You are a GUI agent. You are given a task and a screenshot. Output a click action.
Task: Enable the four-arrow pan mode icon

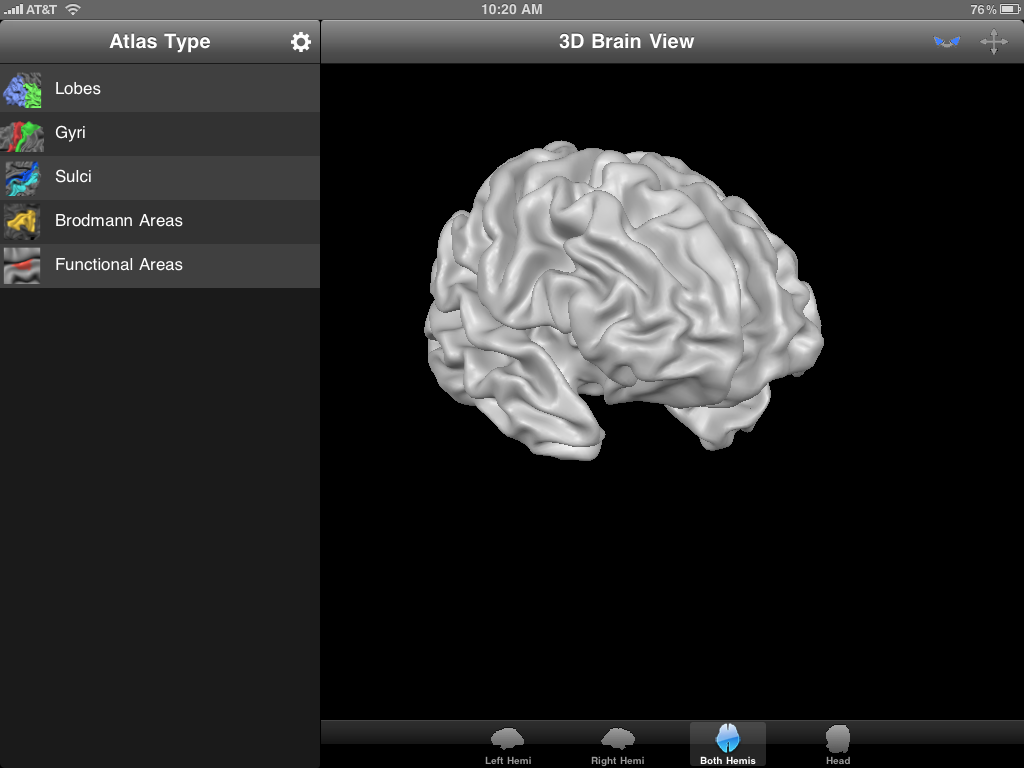tap(993, 42)
